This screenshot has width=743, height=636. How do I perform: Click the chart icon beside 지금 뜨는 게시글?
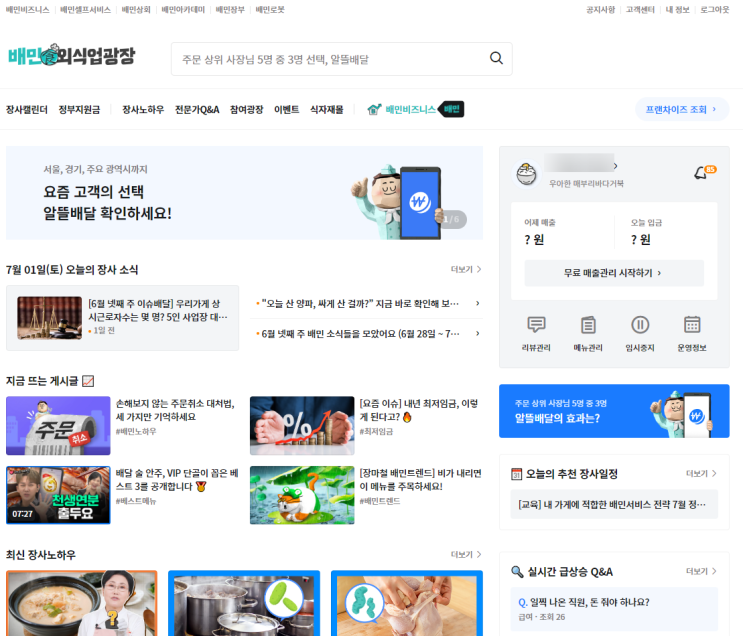point(88,381)
